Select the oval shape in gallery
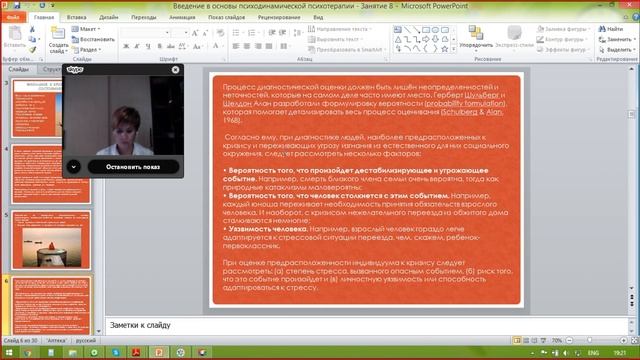 436,30
